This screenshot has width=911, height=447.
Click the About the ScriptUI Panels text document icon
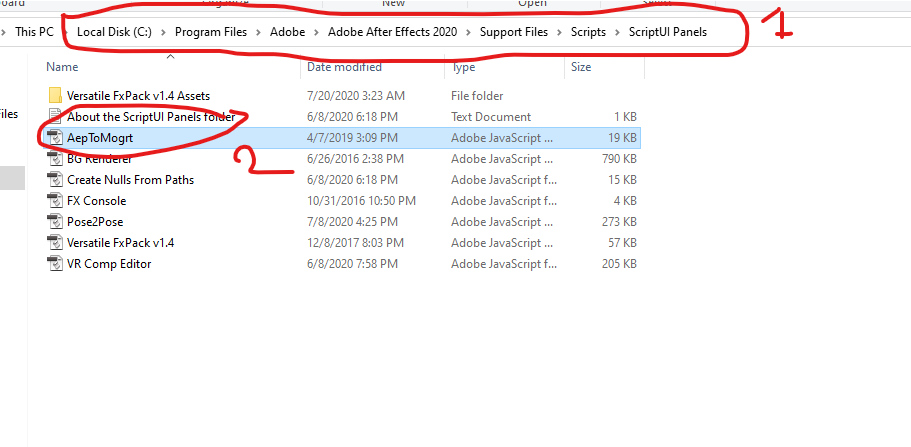tap(55, 117)
